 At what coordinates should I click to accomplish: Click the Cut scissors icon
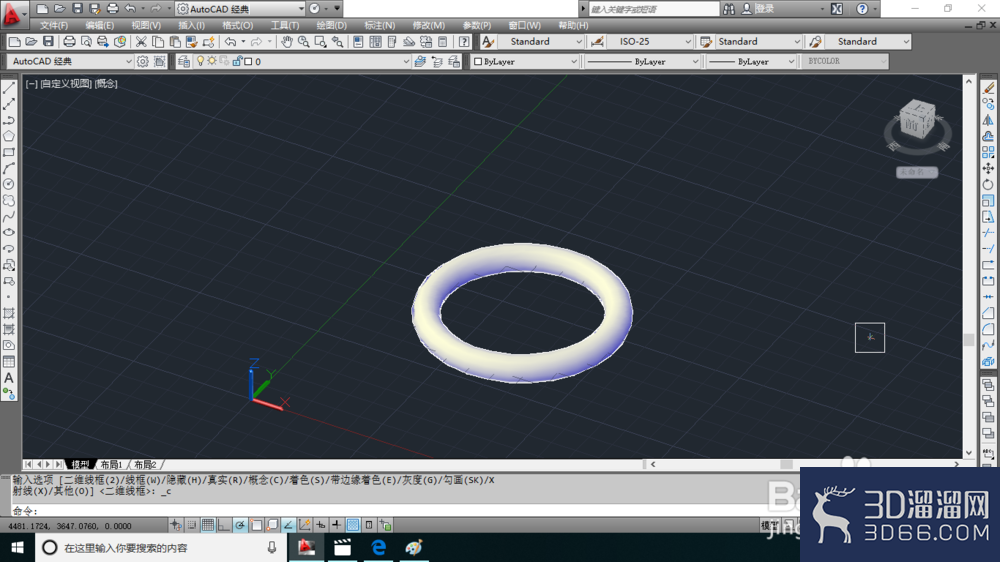click(x=141, y=42)
